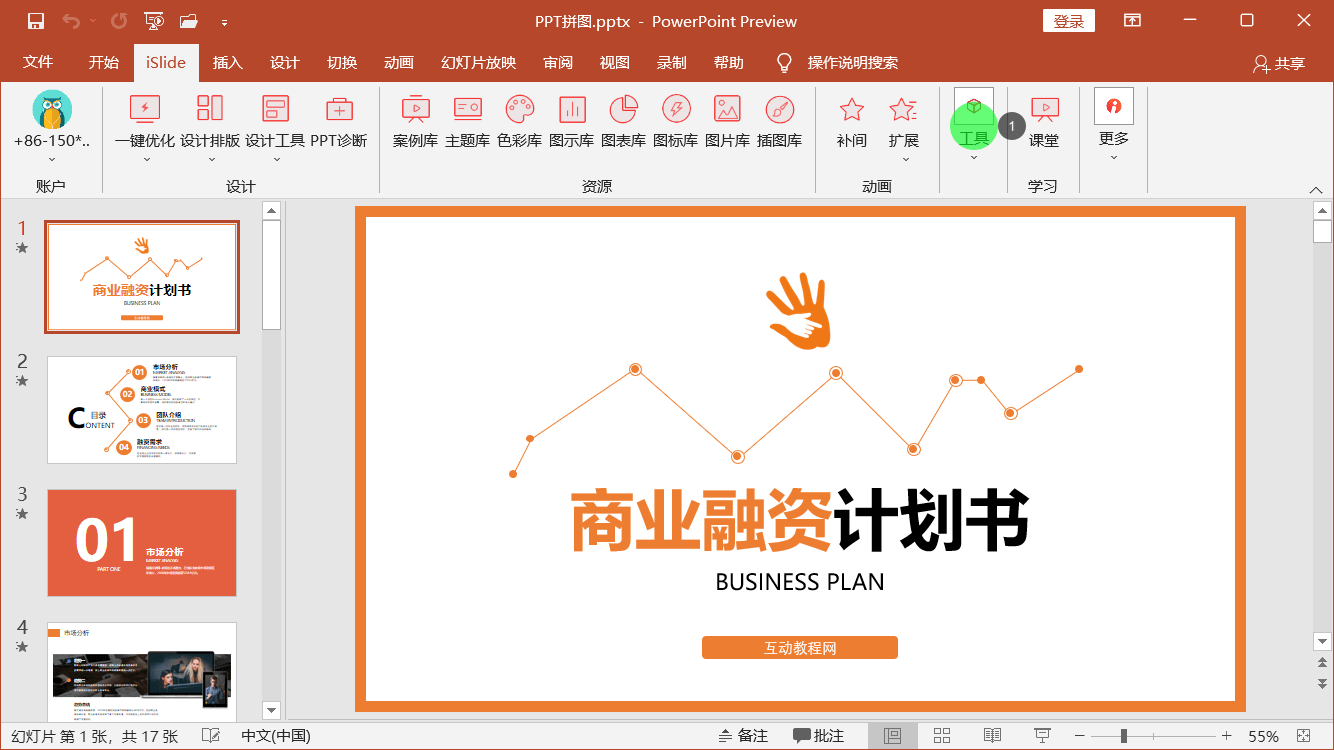Click 中文(中国) language indicator

[276, 736]
